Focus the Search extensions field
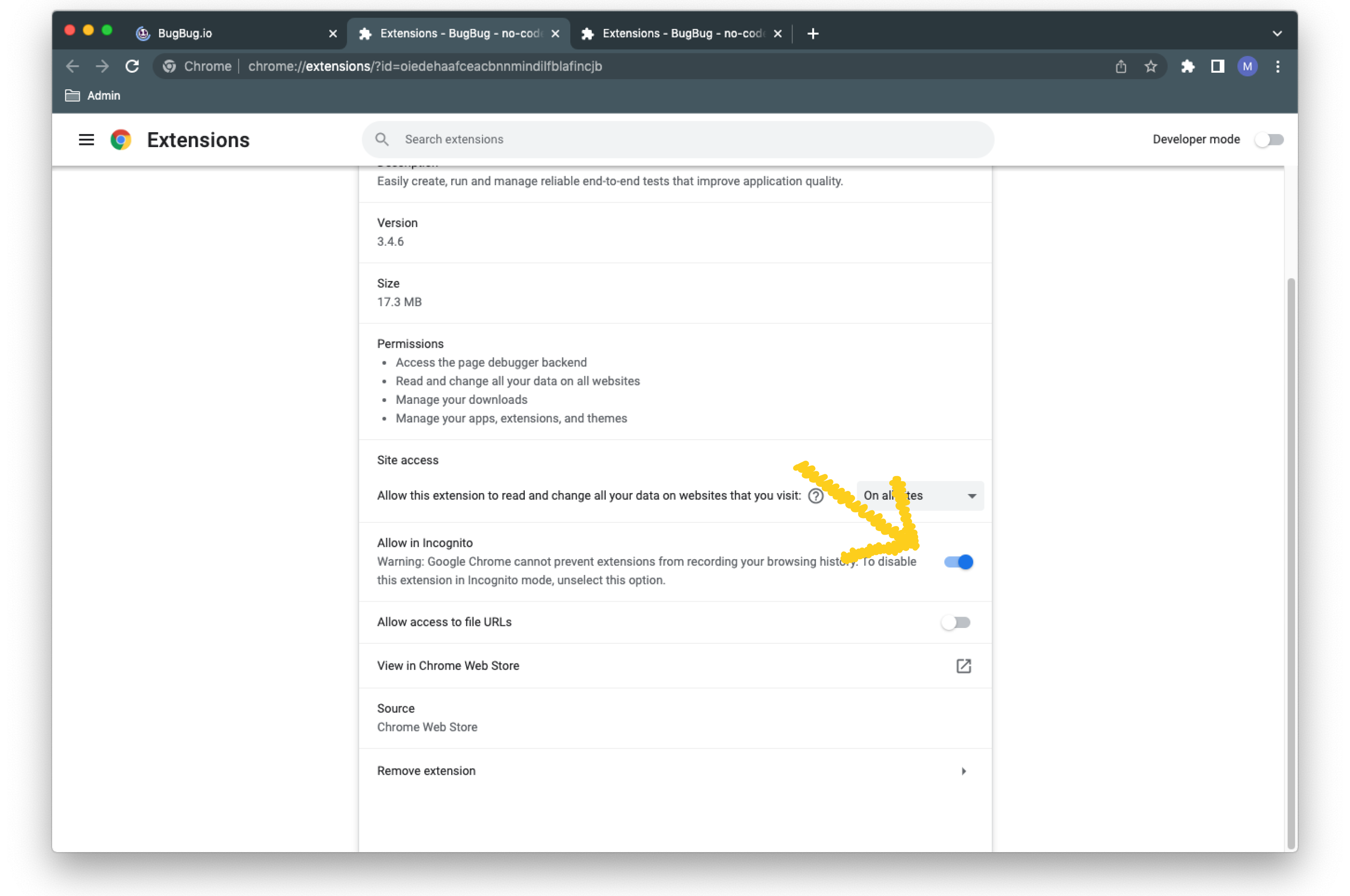 point(678,139)
